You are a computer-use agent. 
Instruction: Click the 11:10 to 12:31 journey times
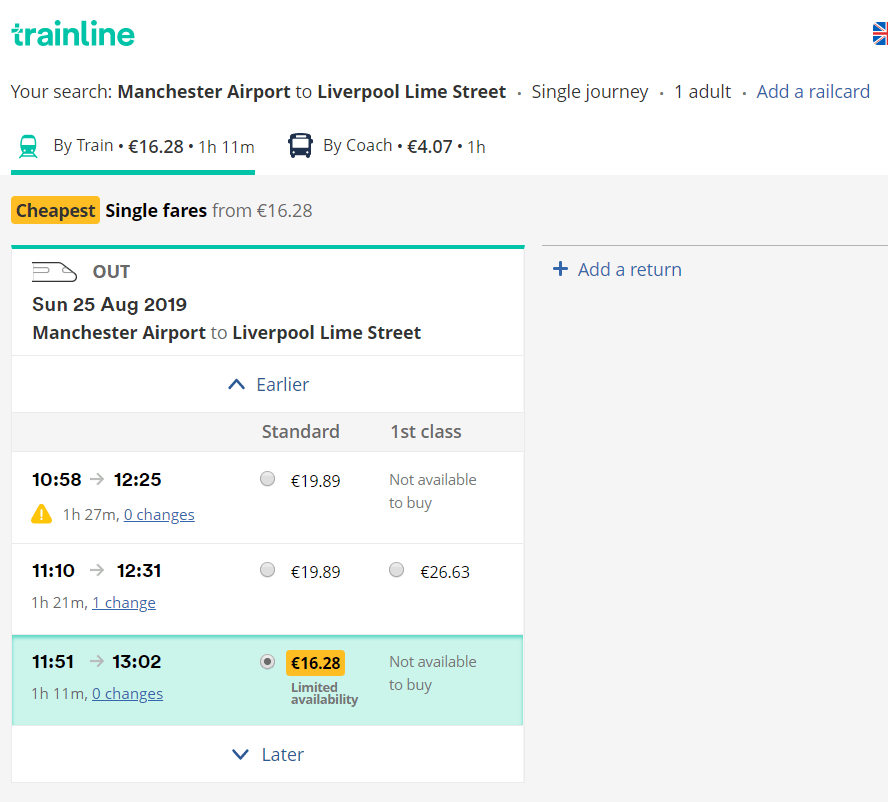[x=97, y=570]
